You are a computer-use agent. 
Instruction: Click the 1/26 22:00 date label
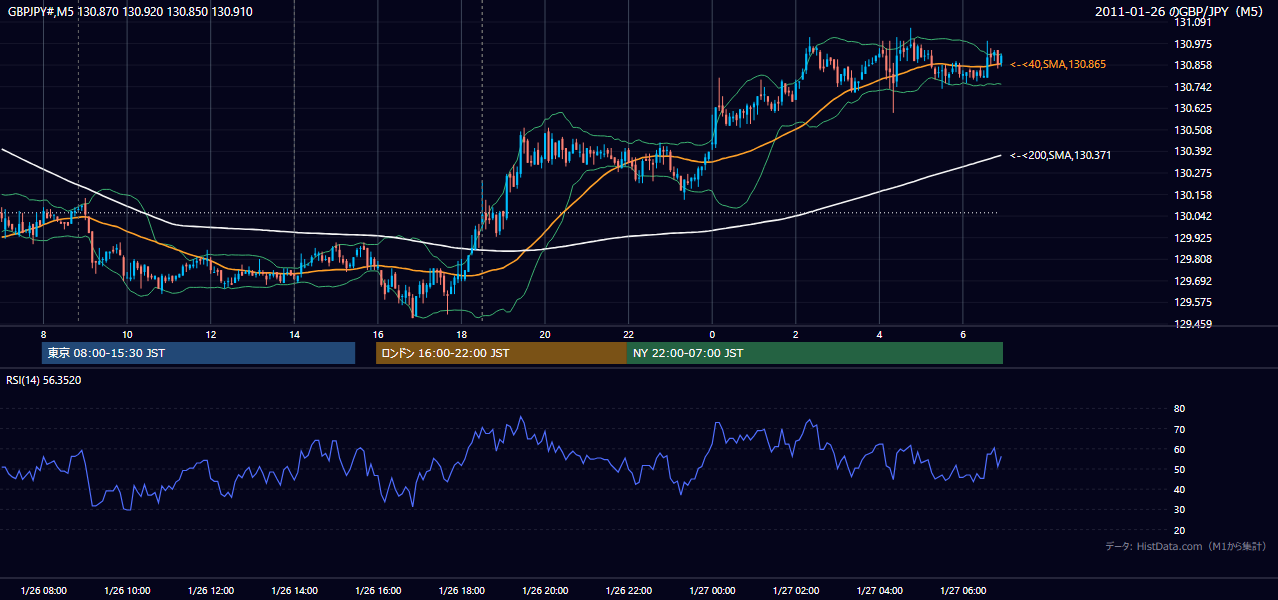coord(628,591)
